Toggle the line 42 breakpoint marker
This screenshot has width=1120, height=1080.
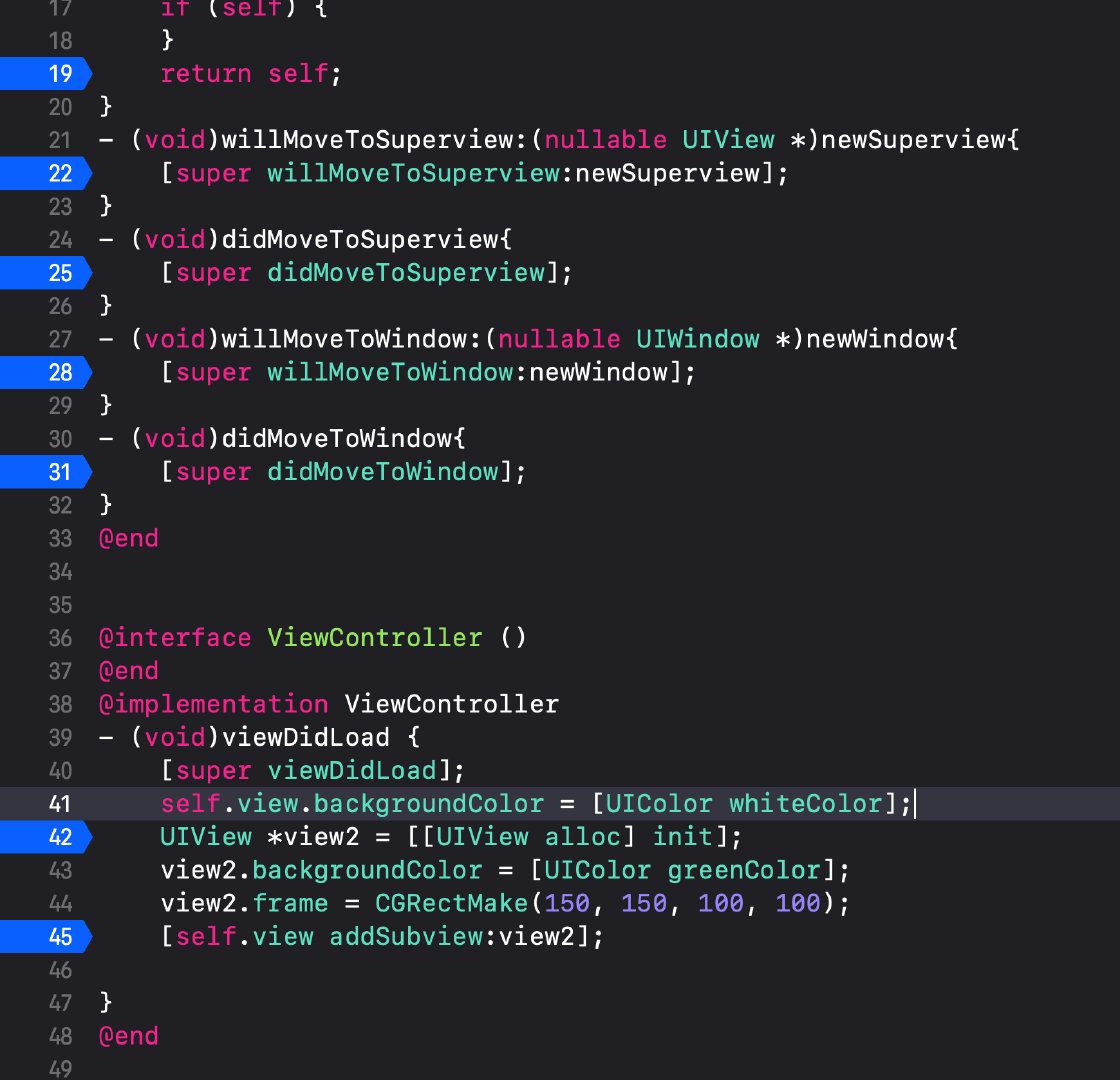[46, 837]
